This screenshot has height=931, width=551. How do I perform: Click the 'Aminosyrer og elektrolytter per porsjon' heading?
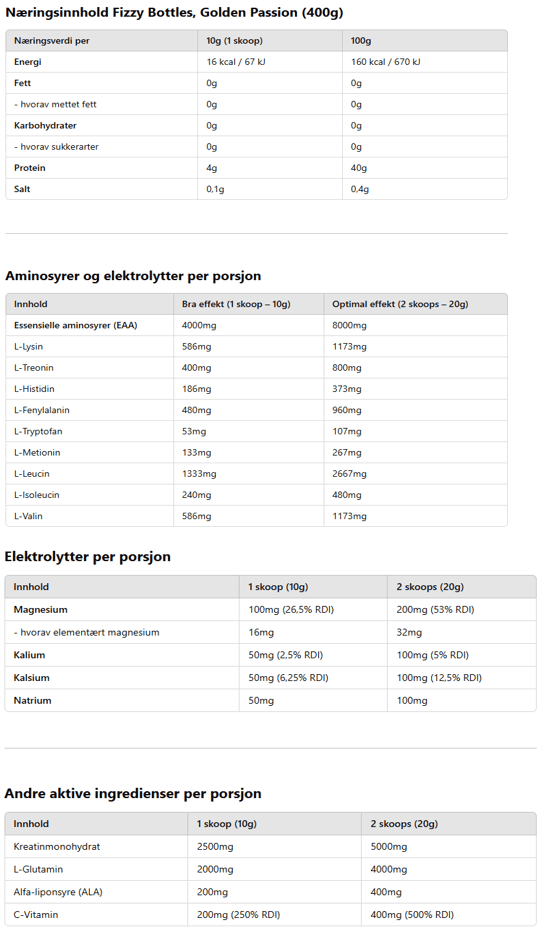pos(133,276)
